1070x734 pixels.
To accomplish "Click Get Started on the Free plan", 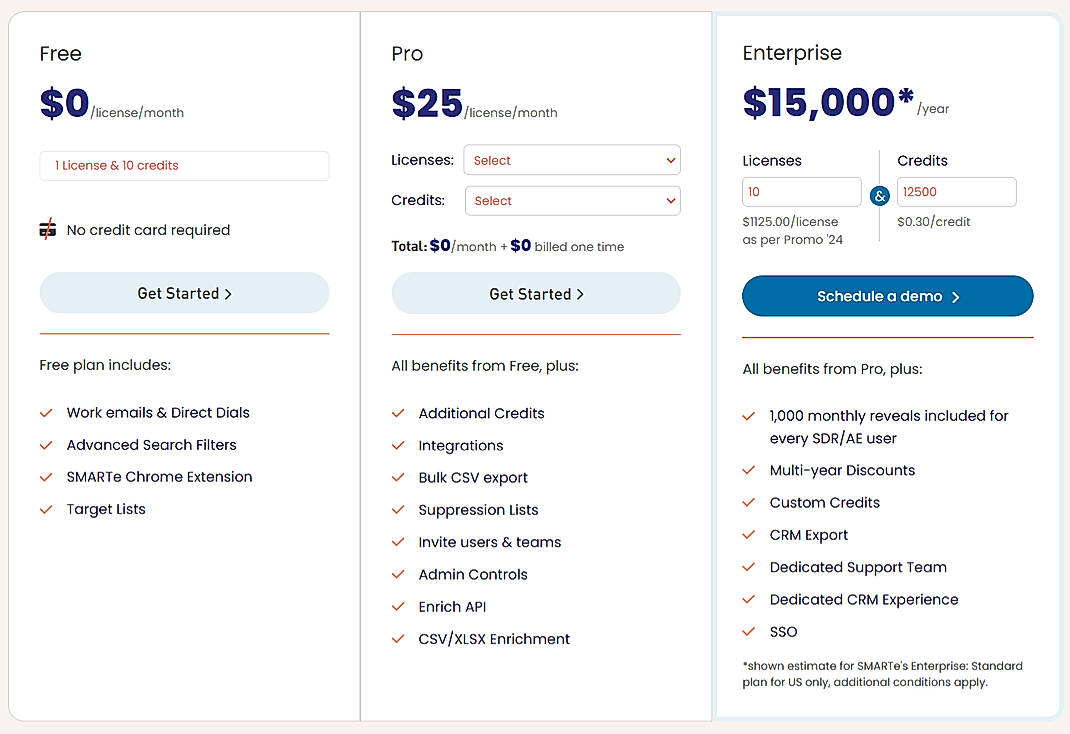I will pos(184,292).
